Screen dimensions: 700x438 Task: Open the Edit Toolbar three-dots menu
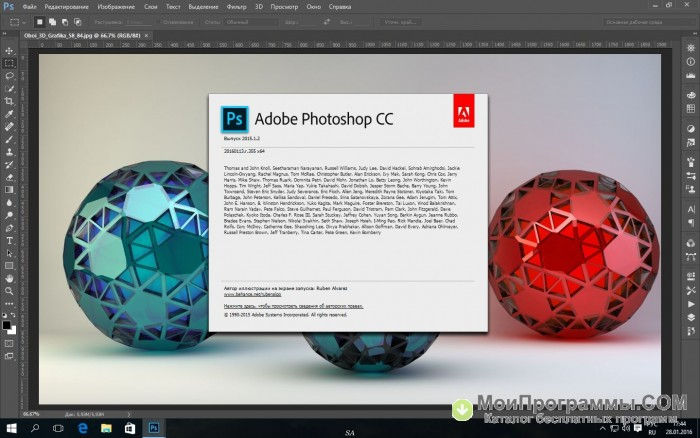[9, 304]
